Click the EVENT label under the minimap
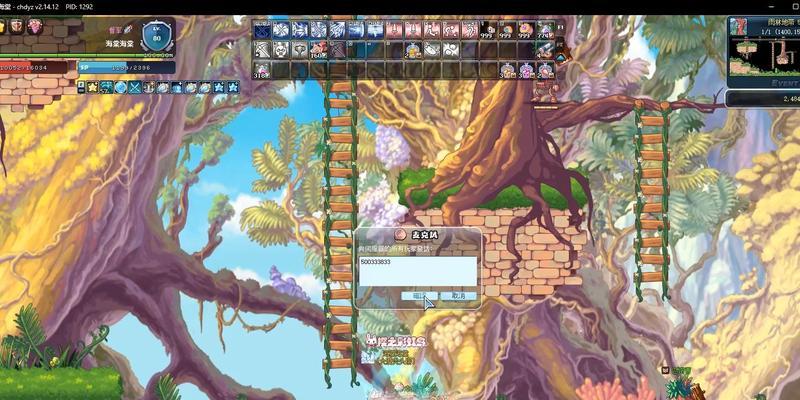Viewport: 800px width, 400px height. (785, 83)
